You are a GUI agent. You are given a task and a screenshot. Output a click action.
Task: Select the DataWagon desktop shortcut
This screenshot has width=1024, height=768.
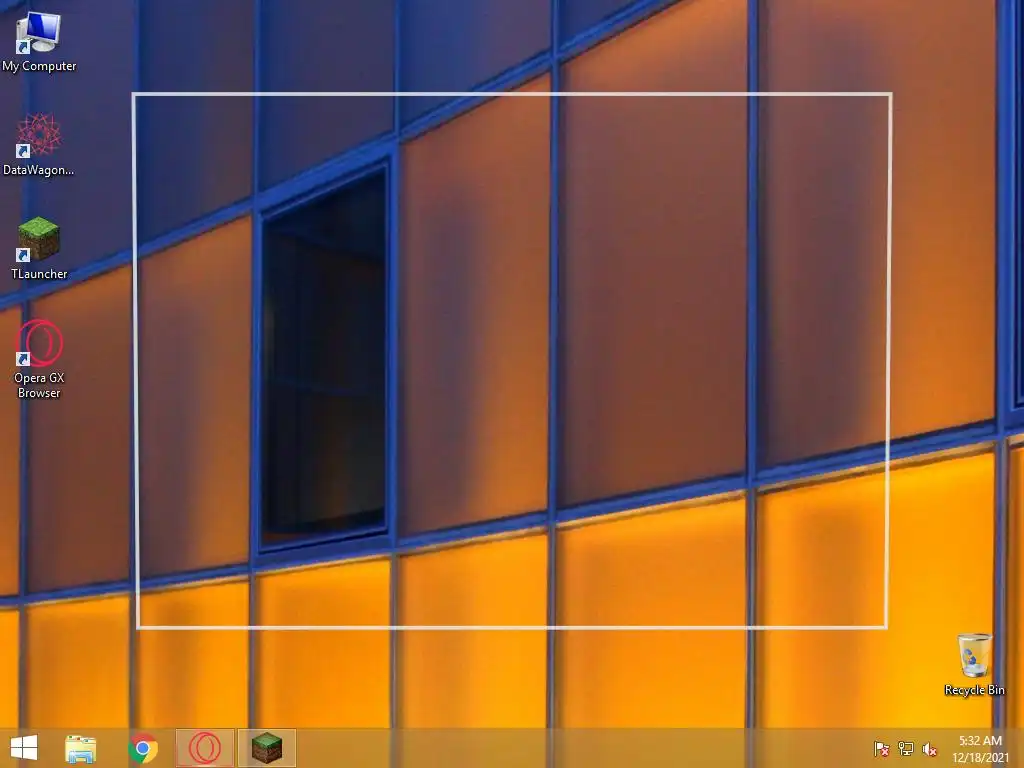(x=39, y=145)
